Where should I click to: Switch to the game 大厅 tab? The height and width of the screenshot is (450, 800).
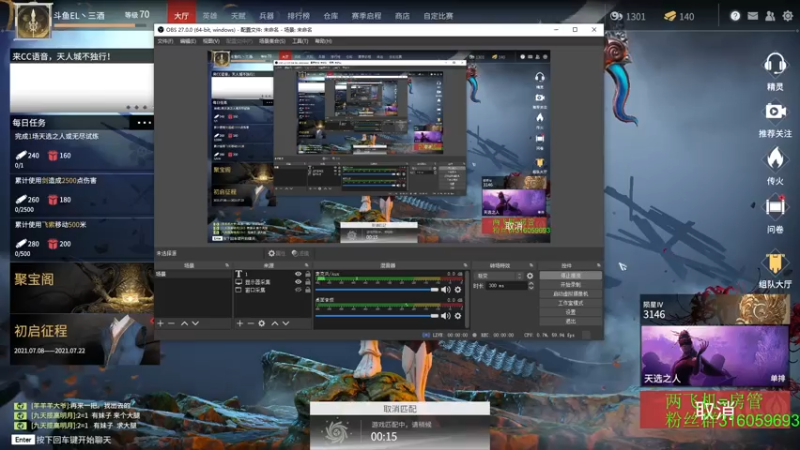(x=181, y=16)
